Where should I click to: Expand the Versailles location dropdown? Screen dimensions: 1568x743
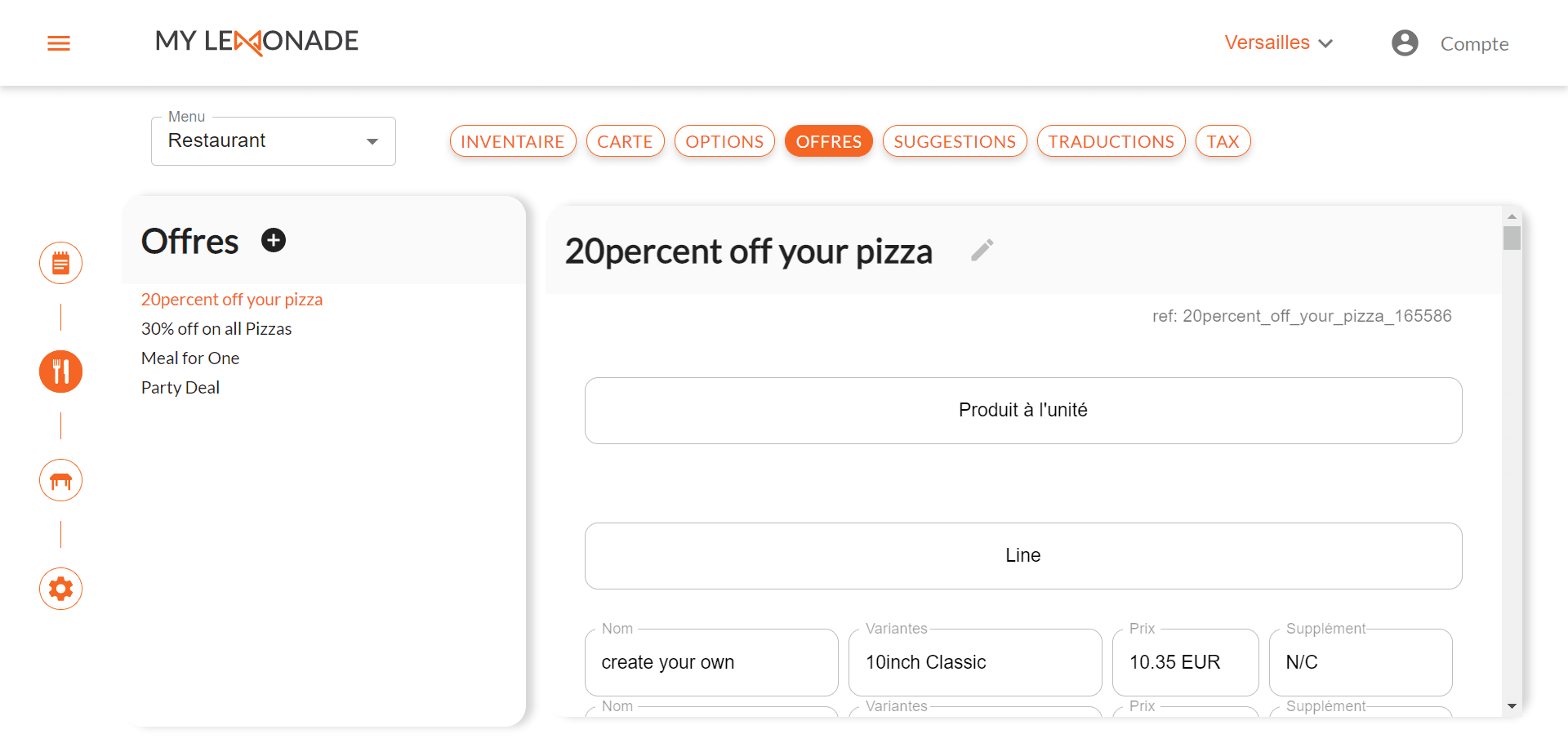click(1279, 42)
